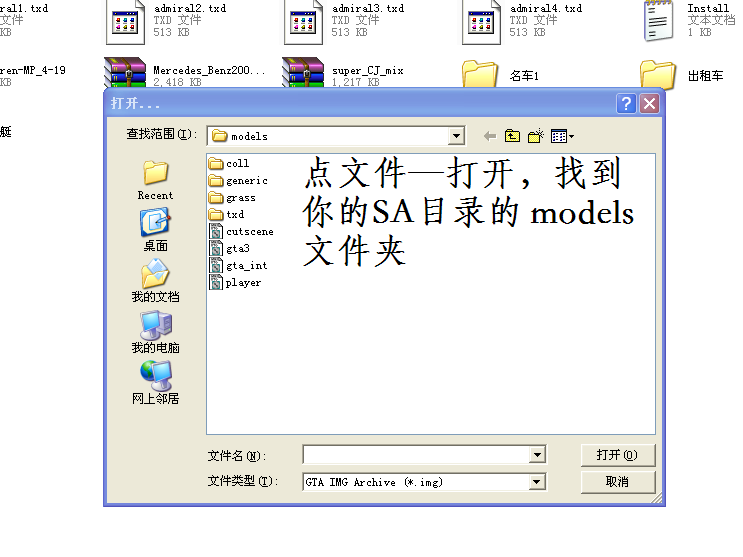Expand the 查找范围 models dropdown
The image size is (743, 557).
[x=456, y=136]
